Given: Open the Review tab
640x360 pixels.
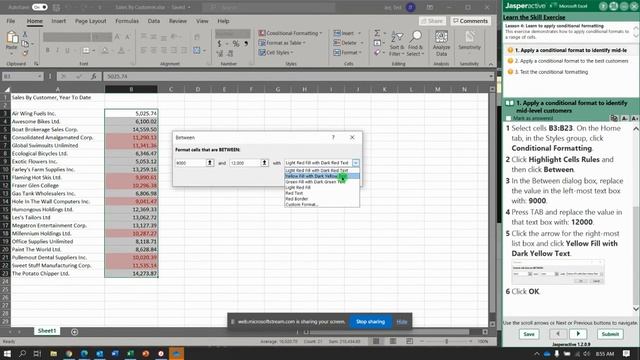Looking at the screenshot, I should (178, 21).
